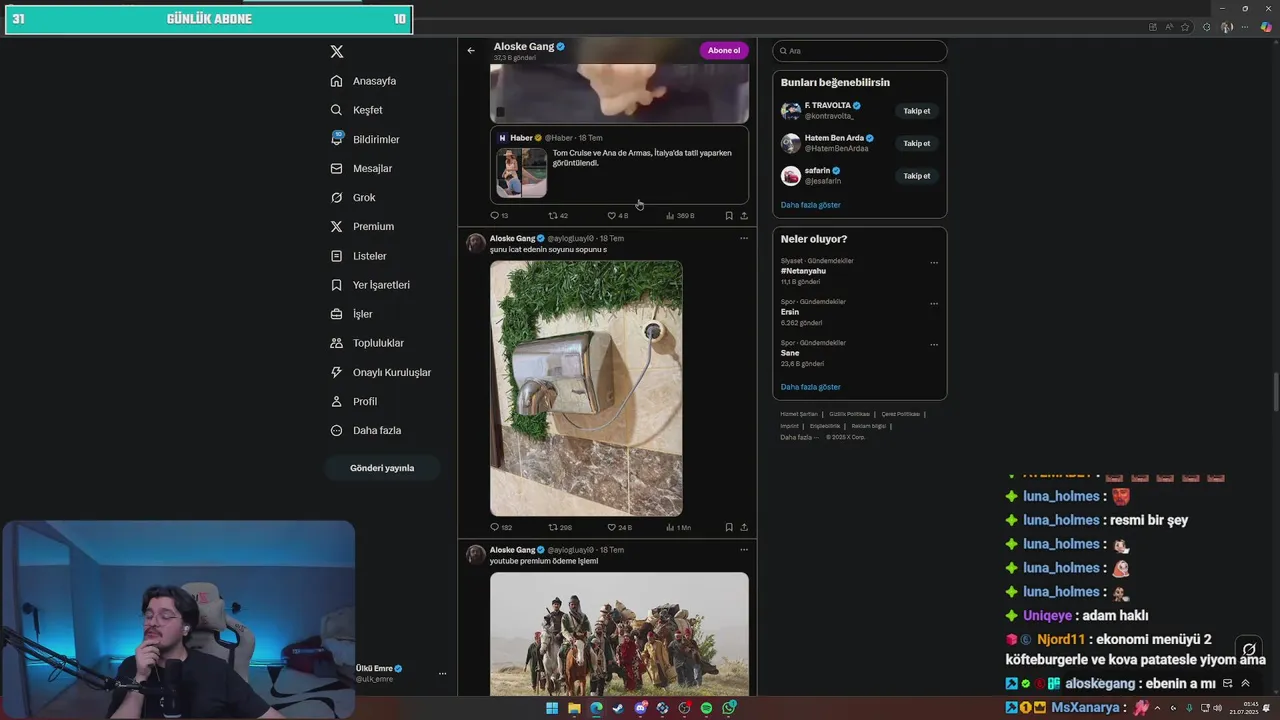Like the hand dryer post
This screenshot has width=1280, height=720.
(x=620, y=527)
